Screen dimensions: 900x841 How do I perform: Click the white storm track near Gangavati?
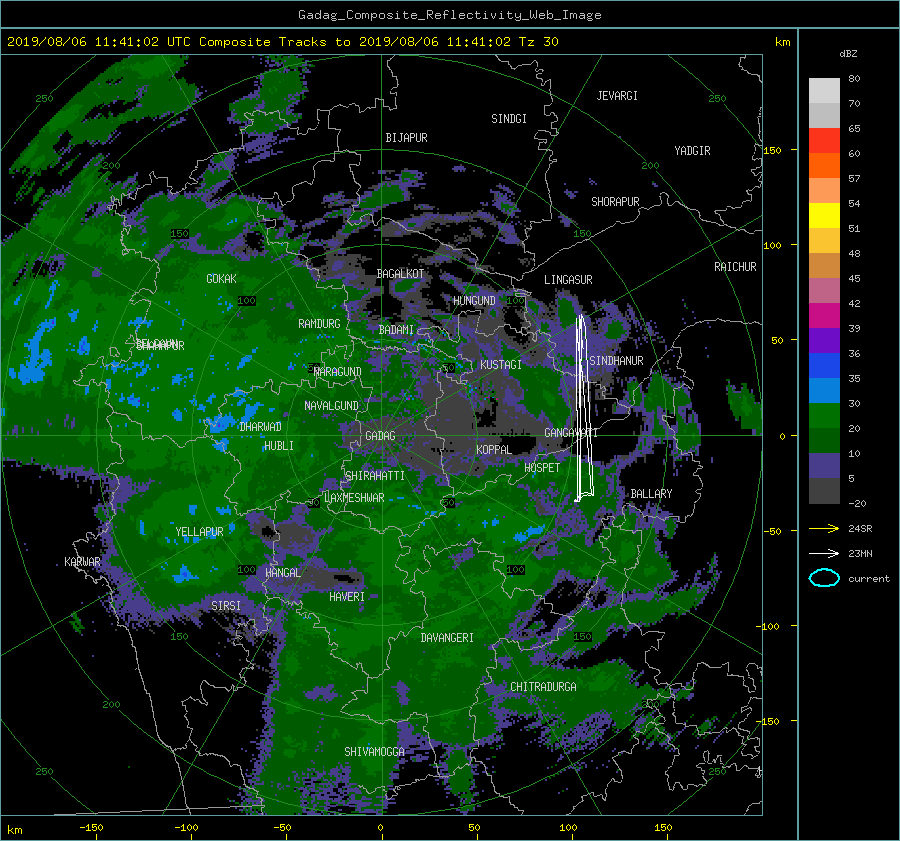tap(583, 408)
